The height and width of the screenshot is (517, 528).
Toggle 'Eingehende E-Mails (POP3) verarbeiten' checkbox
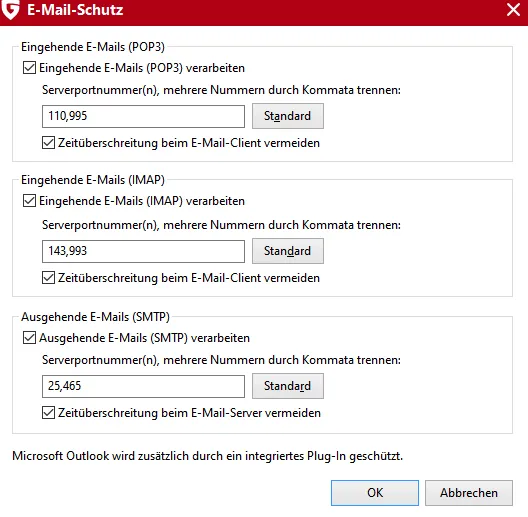coord(29,68)
